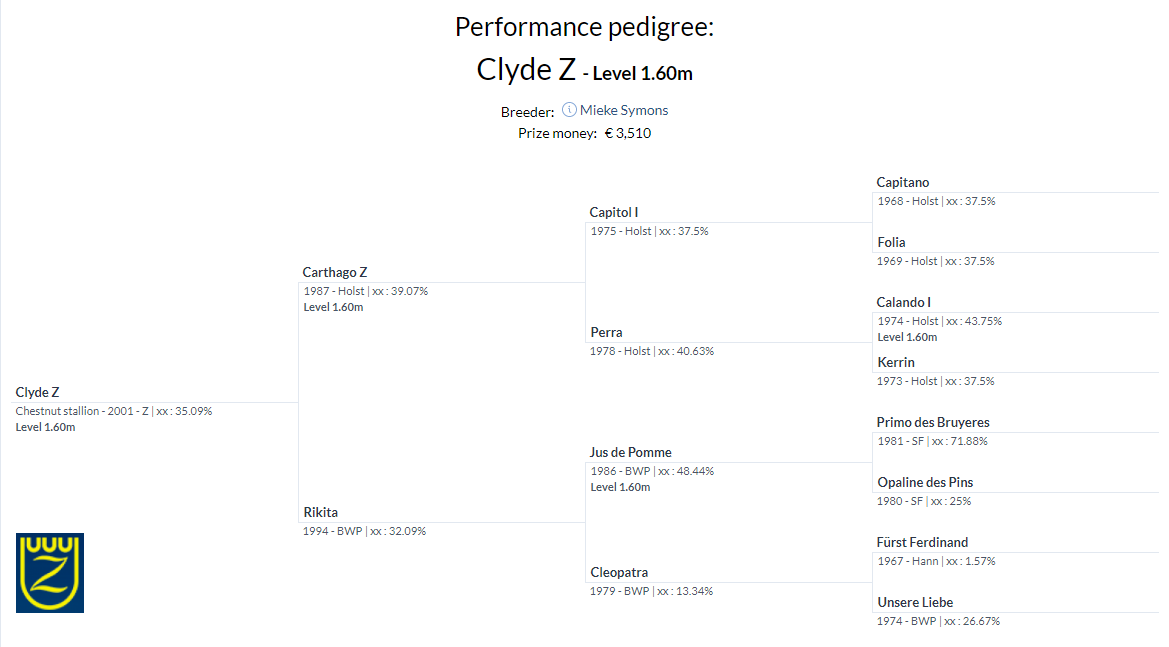The height and width of the screenshot is (647, 1169).
Task: Open Capitano ancestor entry
Action: click(903, 183)
